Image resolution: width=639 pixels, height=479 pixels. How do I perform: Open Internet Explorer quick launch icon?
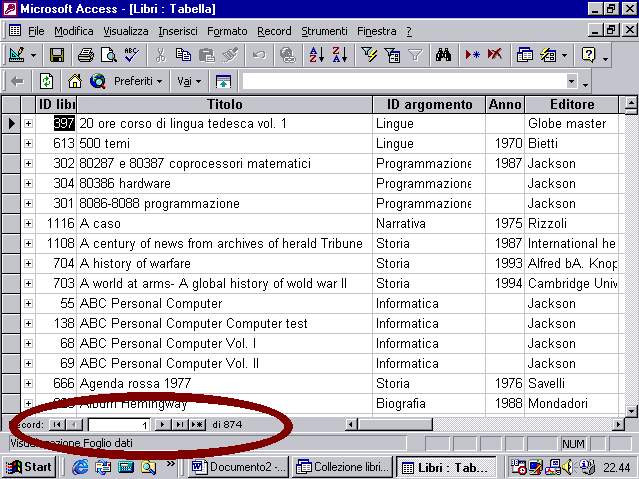pyautogui.click(x=80, y=467)
